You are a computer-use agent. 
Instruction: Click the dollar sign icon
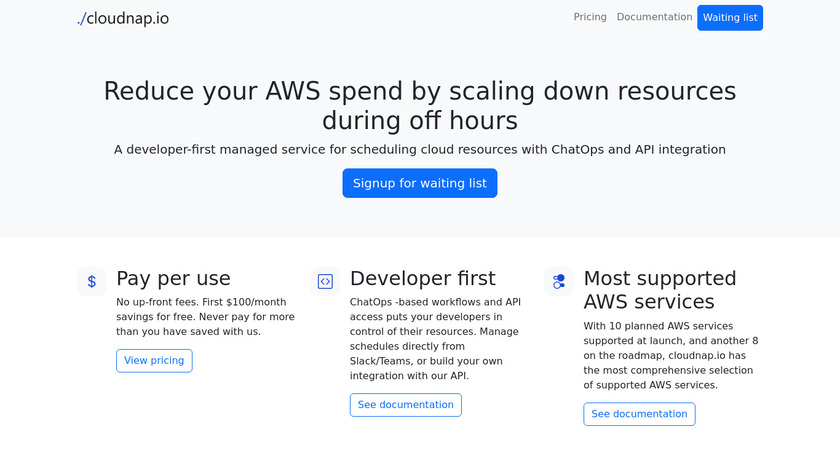pyautogui.click(x=92, y=281)
